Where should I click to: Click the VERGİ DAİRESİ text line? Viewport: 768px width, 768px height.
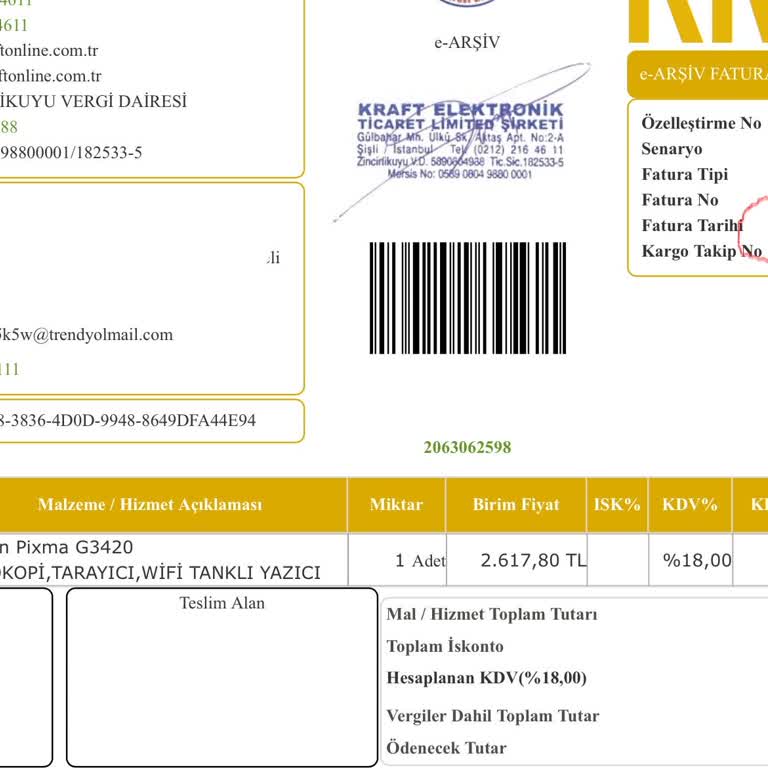[93, 101]
